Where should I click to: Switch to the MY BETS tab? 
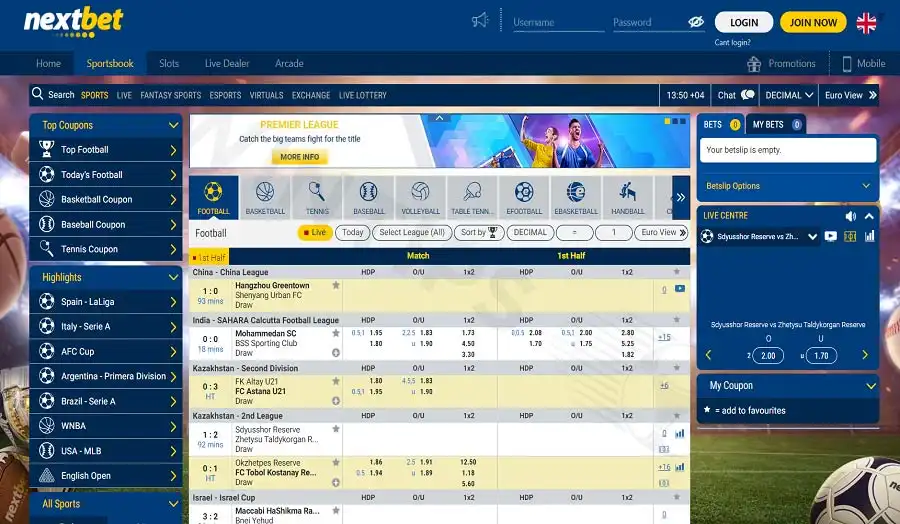tap(775, 125)
